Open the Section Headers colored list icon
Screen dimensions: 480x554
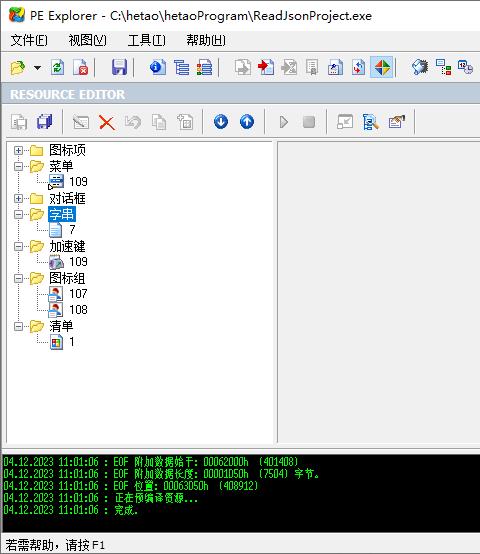coord(205,67)
